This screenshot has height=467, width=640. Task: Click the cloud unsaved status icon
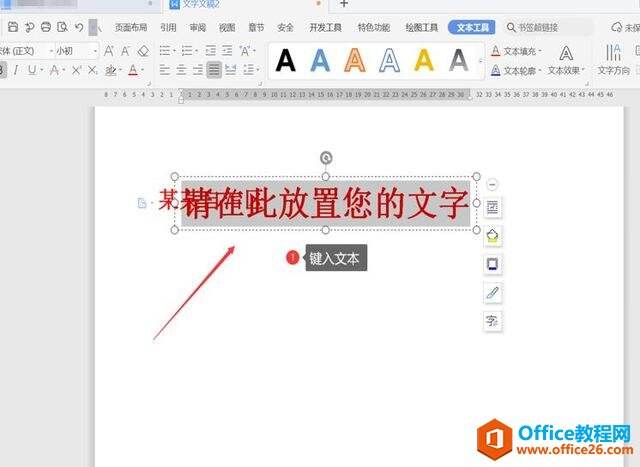[x=616, y=27]
